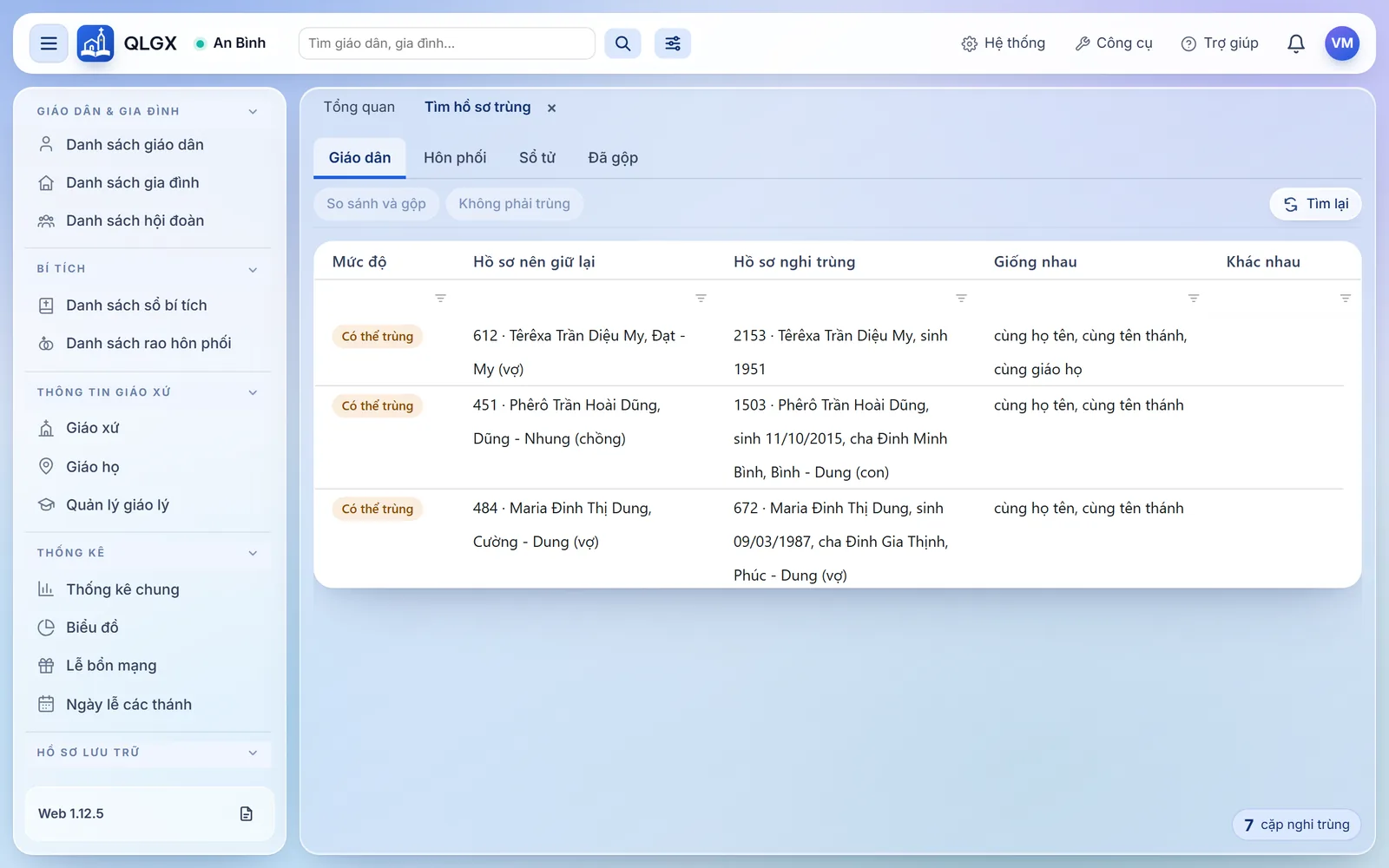Open the VM user avatar
The height and width of the screenshot is (868, 1389).
pos(1342,43)
